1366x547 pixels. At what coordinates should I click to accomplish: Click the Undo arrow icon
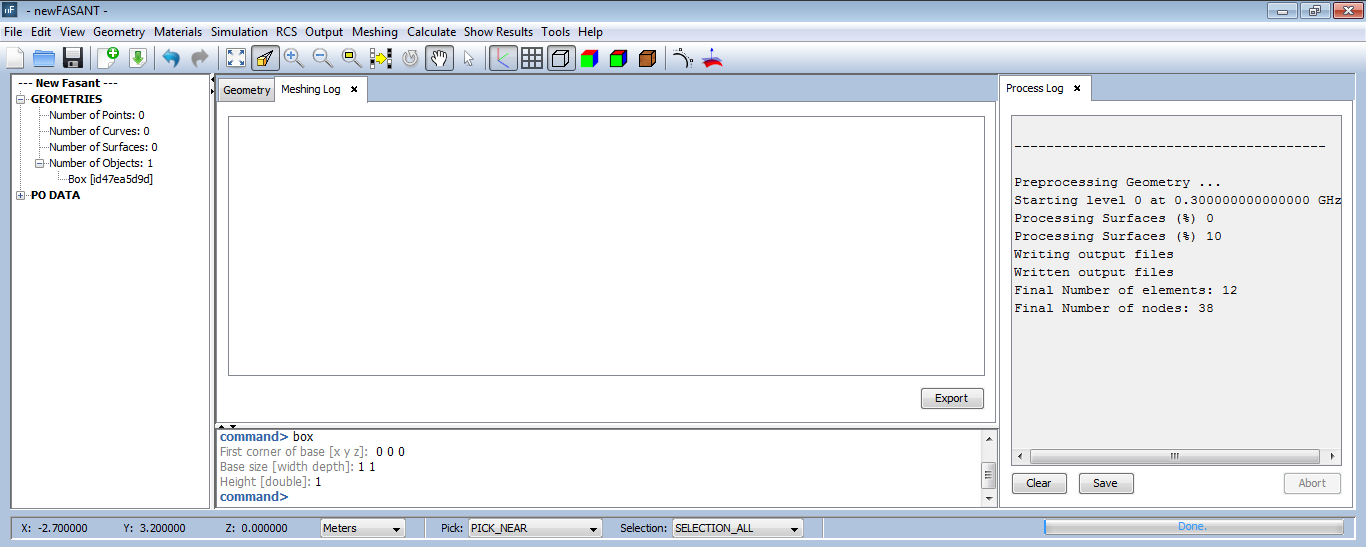click(171, 58)
